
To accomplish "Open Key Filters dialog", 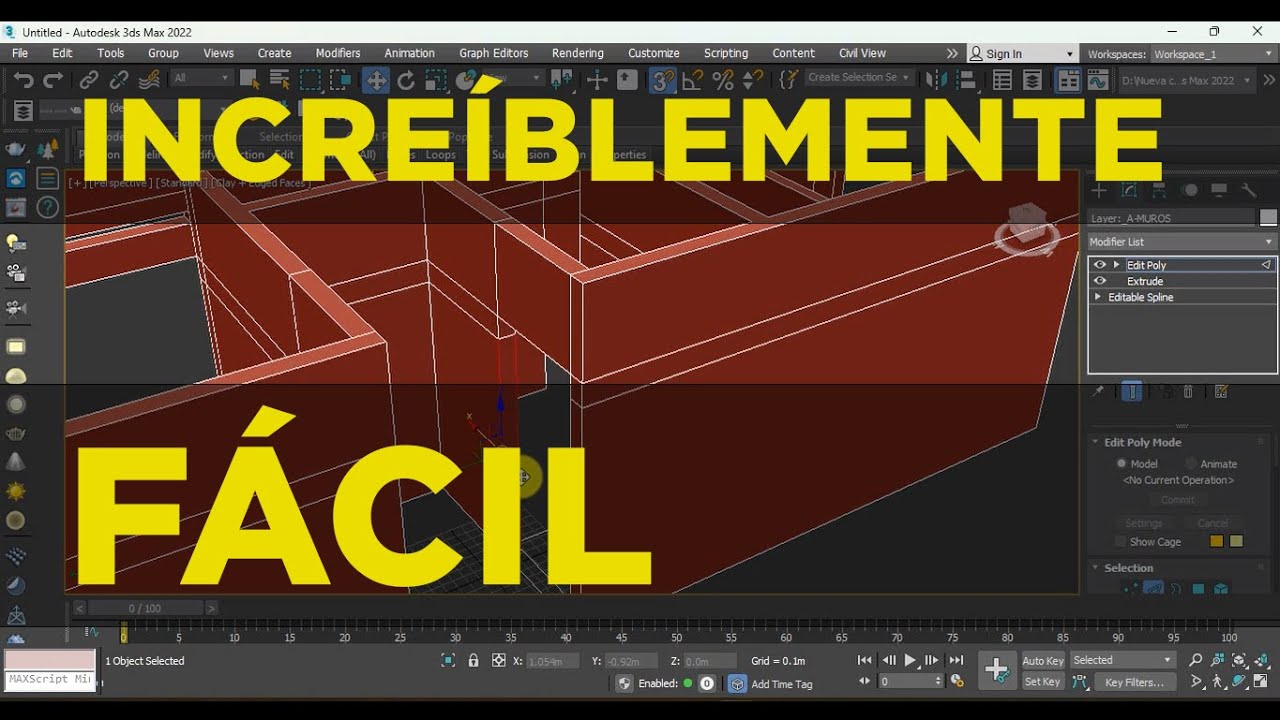I will [x=1134, y=682].
